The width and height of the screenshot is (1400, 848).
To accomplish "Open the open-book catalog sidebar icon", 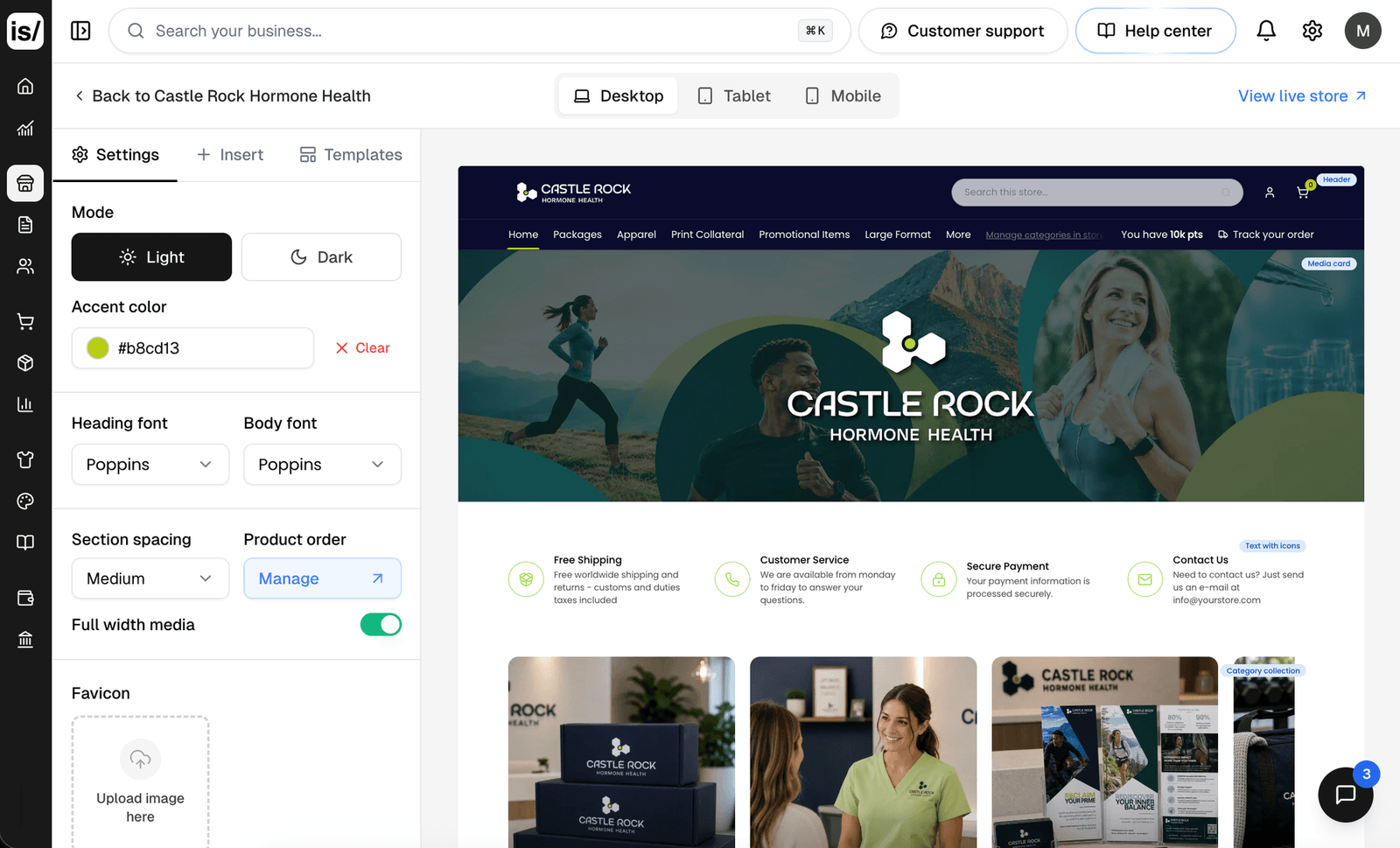I will point(25,543).
